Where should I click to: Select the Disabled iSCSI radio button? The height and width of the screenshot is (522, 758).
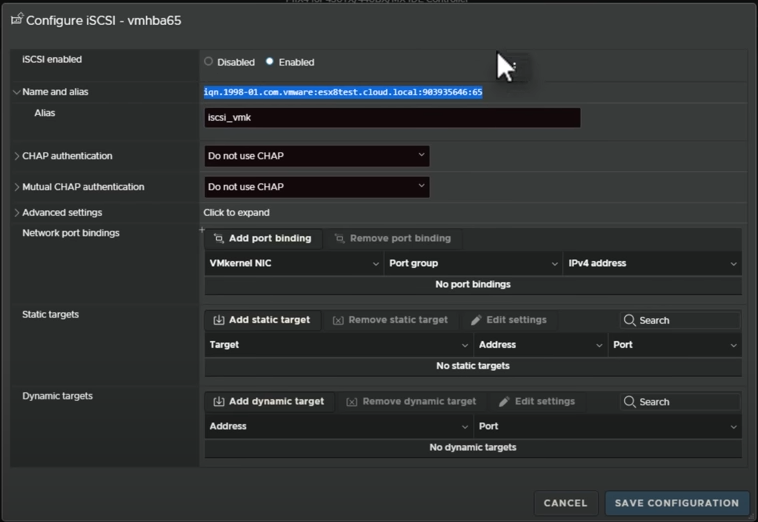pos(209,62)
